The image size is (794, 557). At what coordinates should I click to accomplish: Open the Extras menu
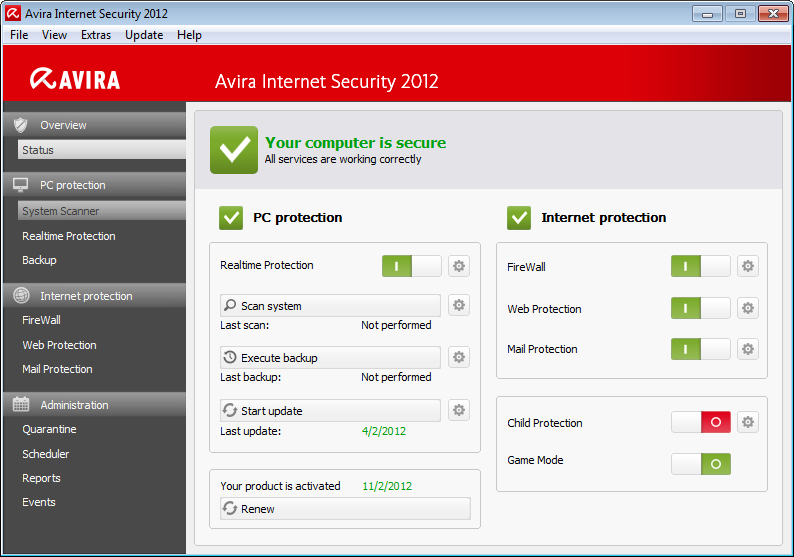[96, 35]
